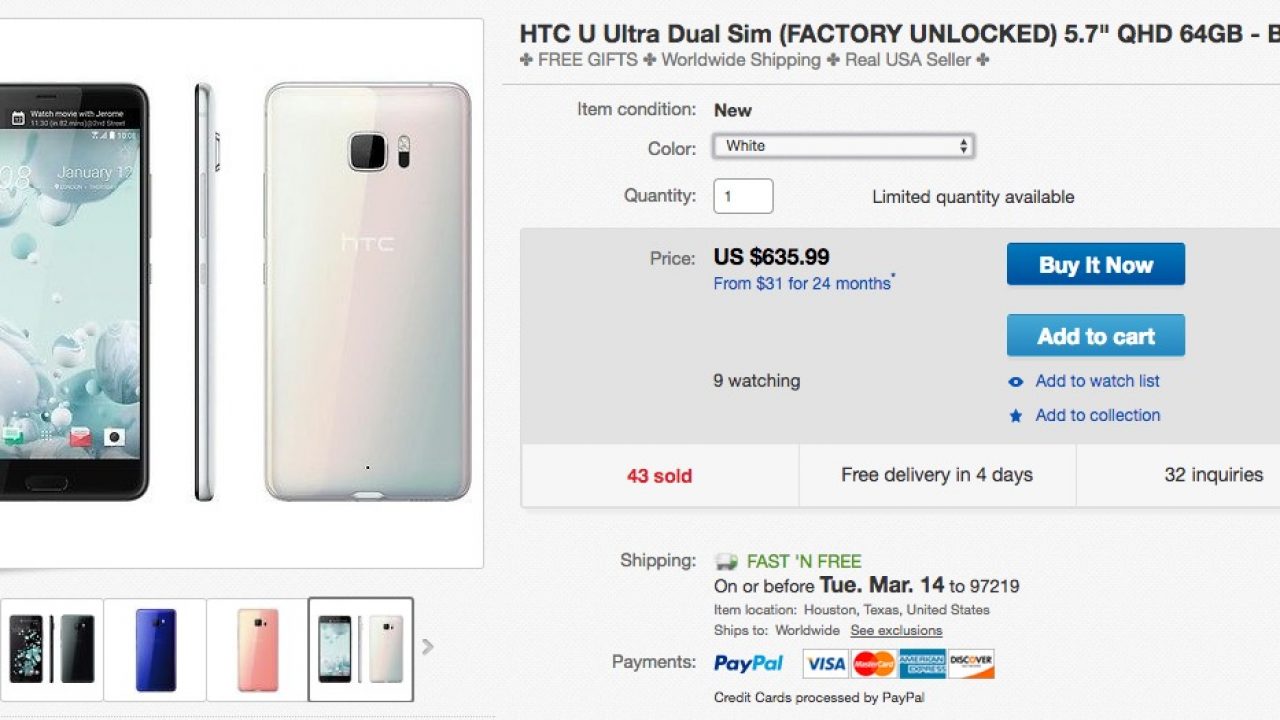Open the Add to collection link

click(1097, 415)
